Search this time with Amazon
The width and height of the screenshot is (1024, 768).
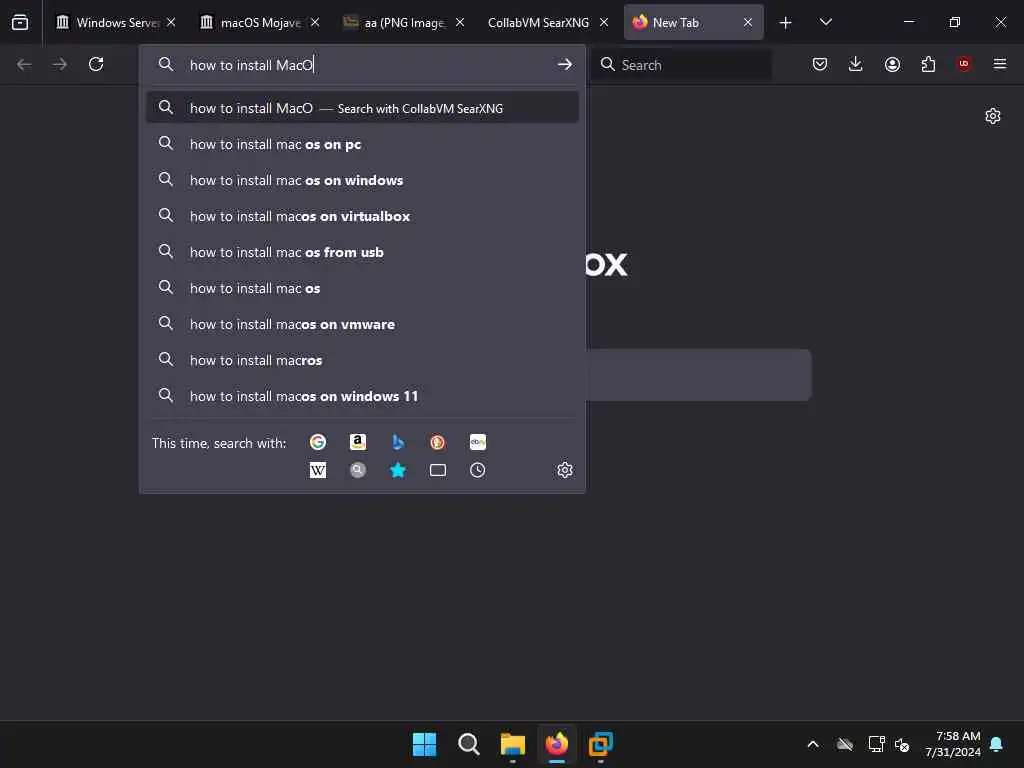(x=358, y=442)
